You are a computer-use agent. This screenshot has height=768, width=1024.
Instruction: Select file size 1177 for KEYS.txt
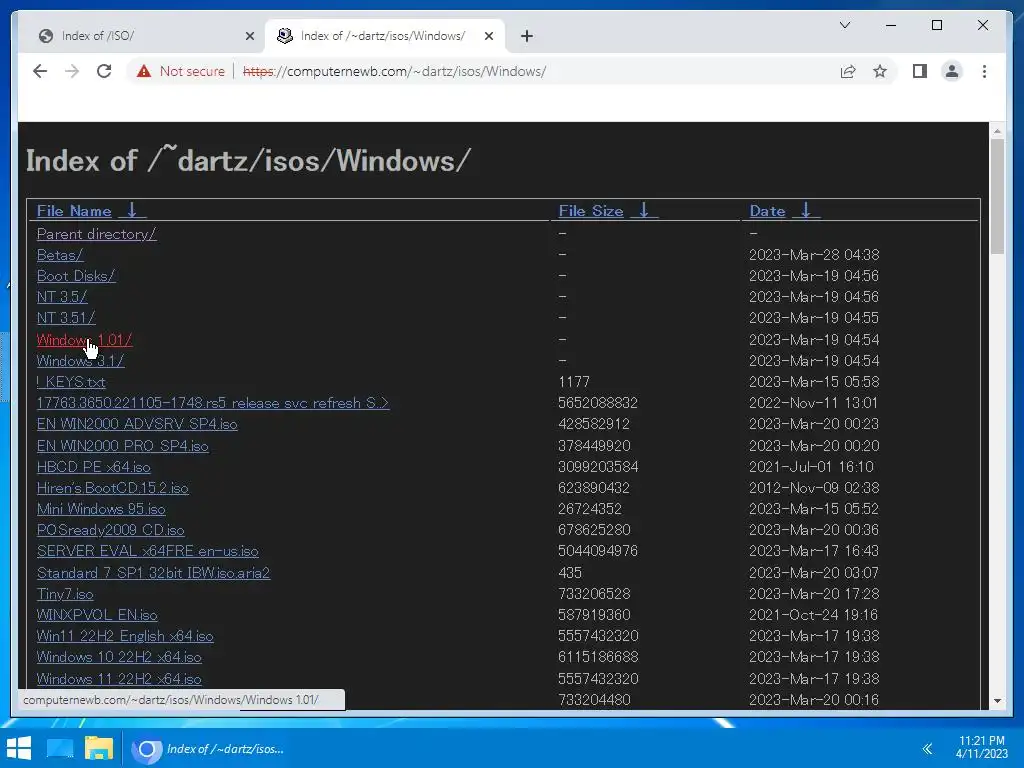point(574,381)
